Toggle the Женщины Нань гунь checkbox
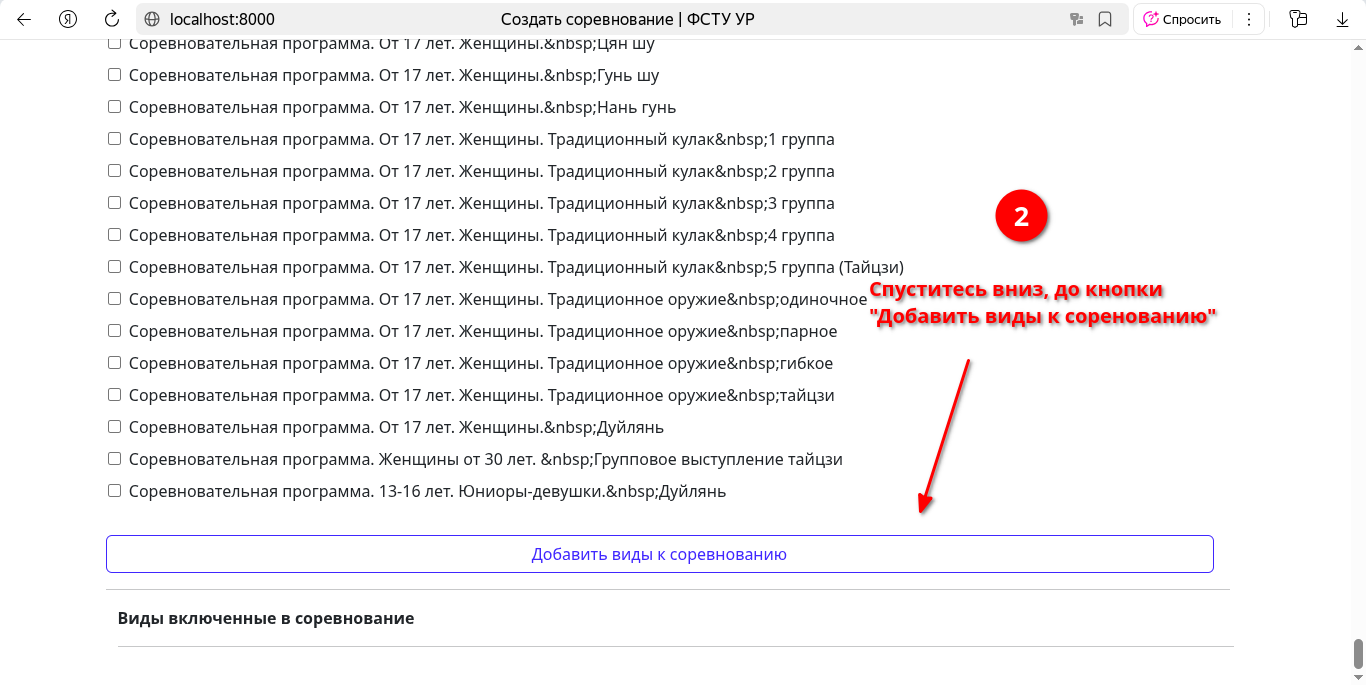Image resolution: width=1366 pixels, height=685 pixels. pyautogui.click(x=114, y=107)
